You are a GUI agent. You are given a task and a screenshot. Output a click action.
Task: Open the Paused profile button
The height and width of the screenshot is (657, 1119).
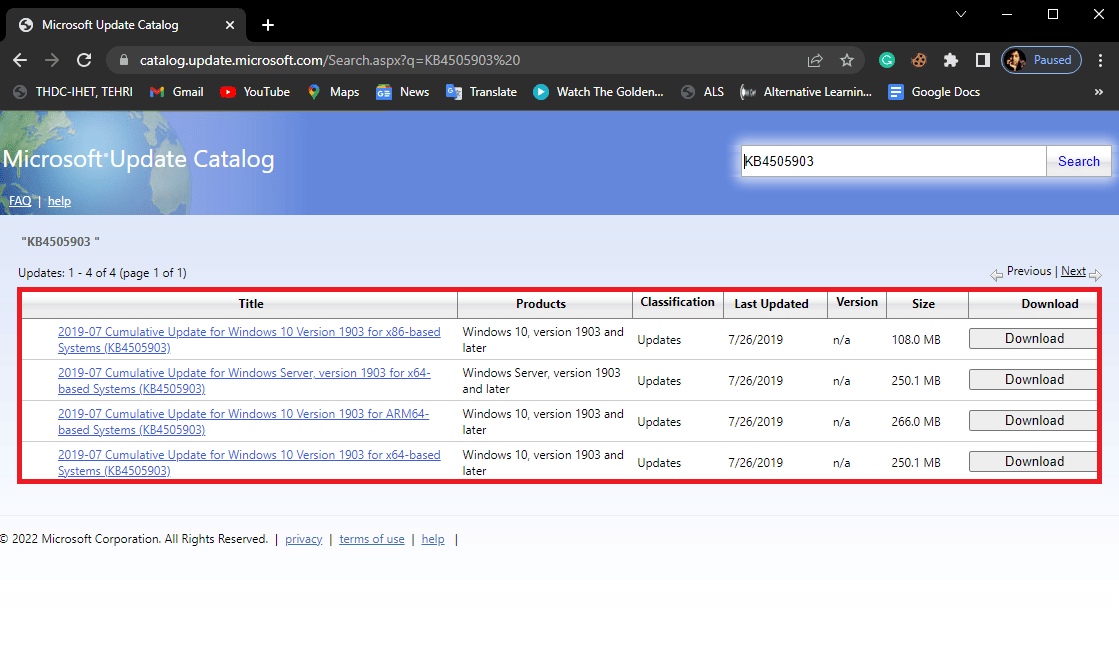(1041, 60)
